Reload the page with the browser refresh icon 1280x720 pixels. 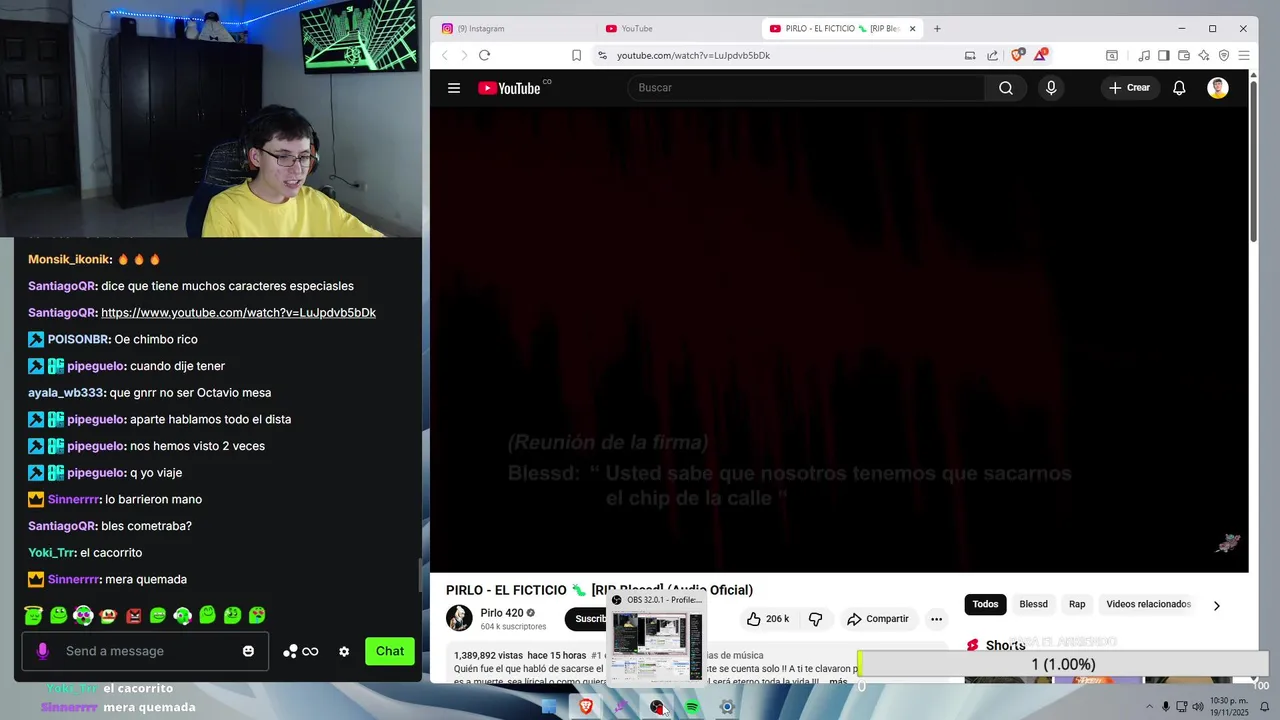[x=484, y=55]
